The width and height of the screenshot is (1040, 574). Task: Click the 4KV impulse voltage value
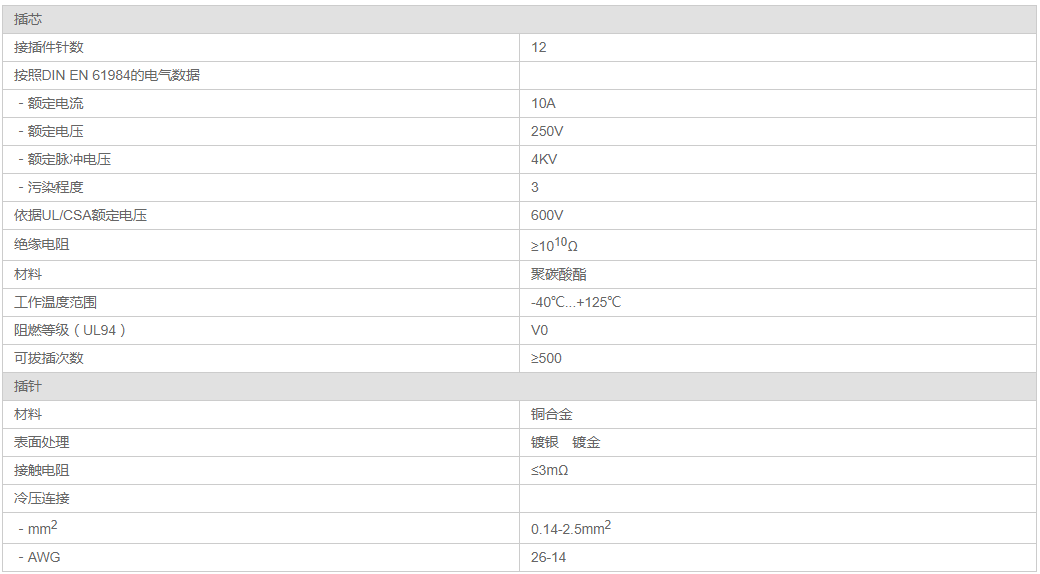[x=545, y=159]
